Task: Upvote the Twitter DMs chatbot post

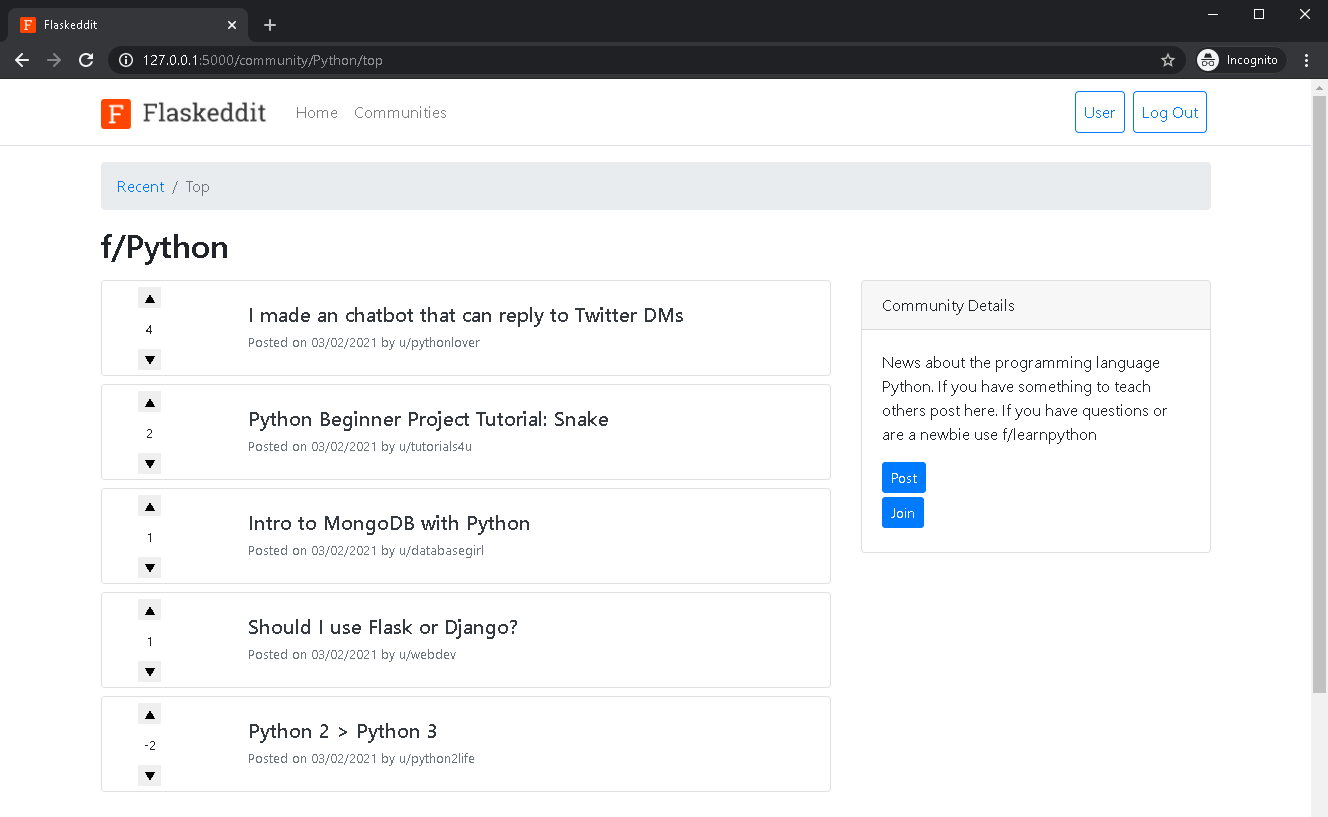Action: (x=149, y=298)
